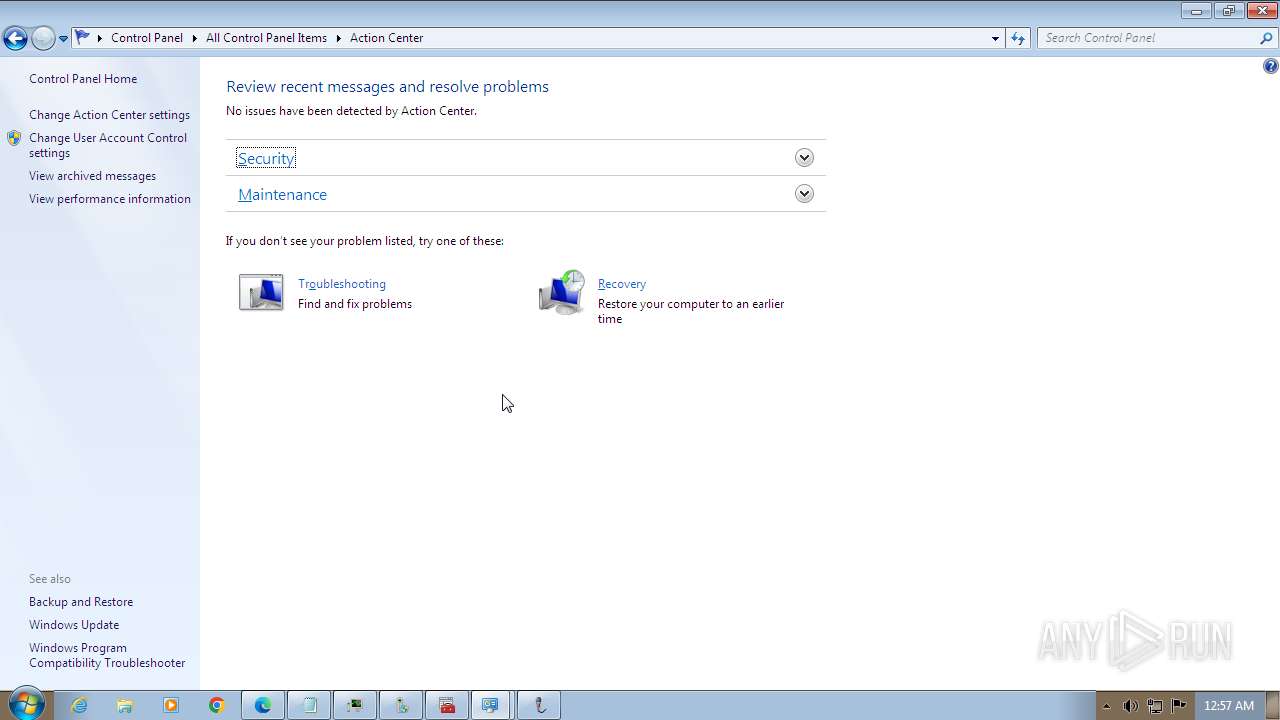Switch to the green monitor taskbar app
Viewport: 1280px width, 720px height.
click(x=355, y=705)
